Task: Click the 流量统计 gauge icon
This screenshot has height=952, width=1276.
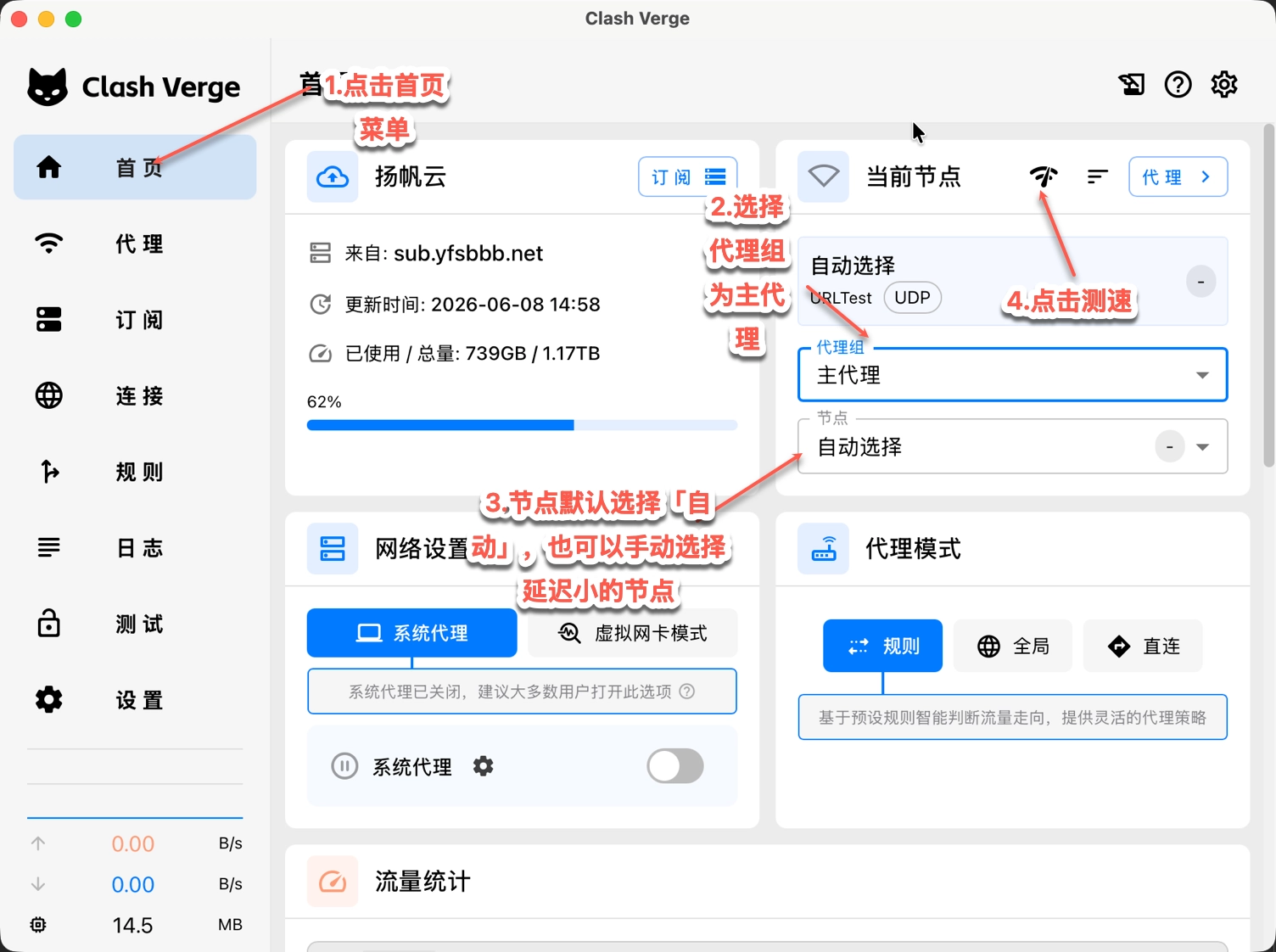Action: click(333, 881)
